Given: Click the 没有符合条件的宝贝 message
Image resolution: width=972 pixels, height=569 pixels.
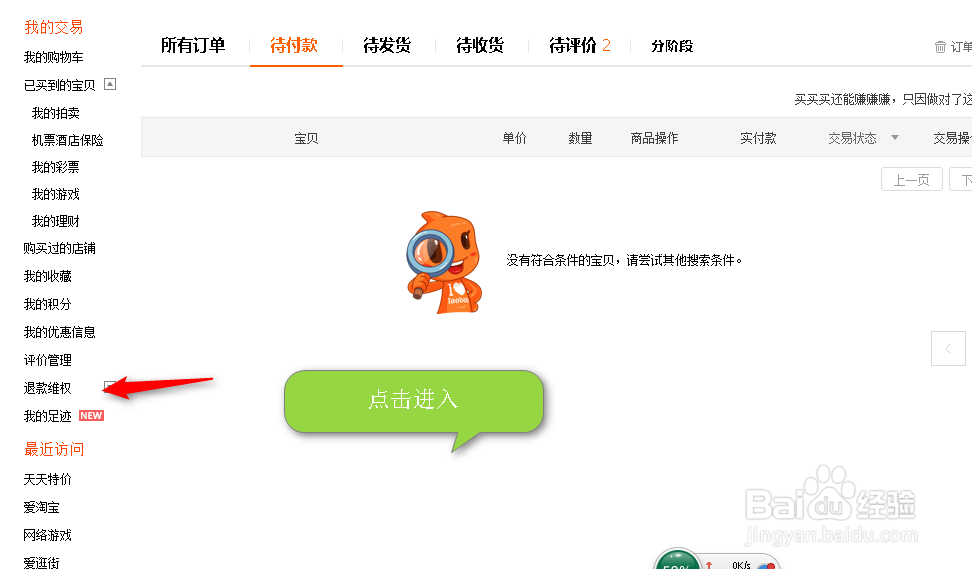Looking at the screenshot, I should [624, 260].
